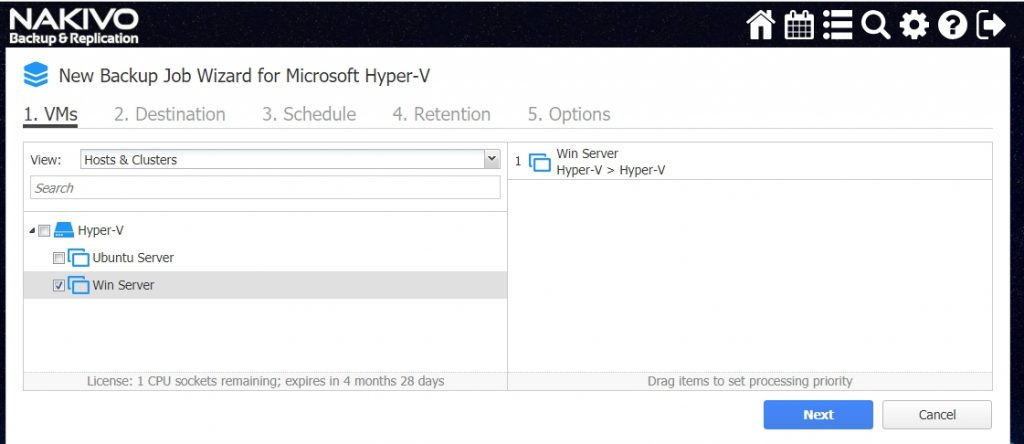Collapse the Hyper-V tree node
1024x444 pixels.
pyautogui.click(x=32, y=231)
